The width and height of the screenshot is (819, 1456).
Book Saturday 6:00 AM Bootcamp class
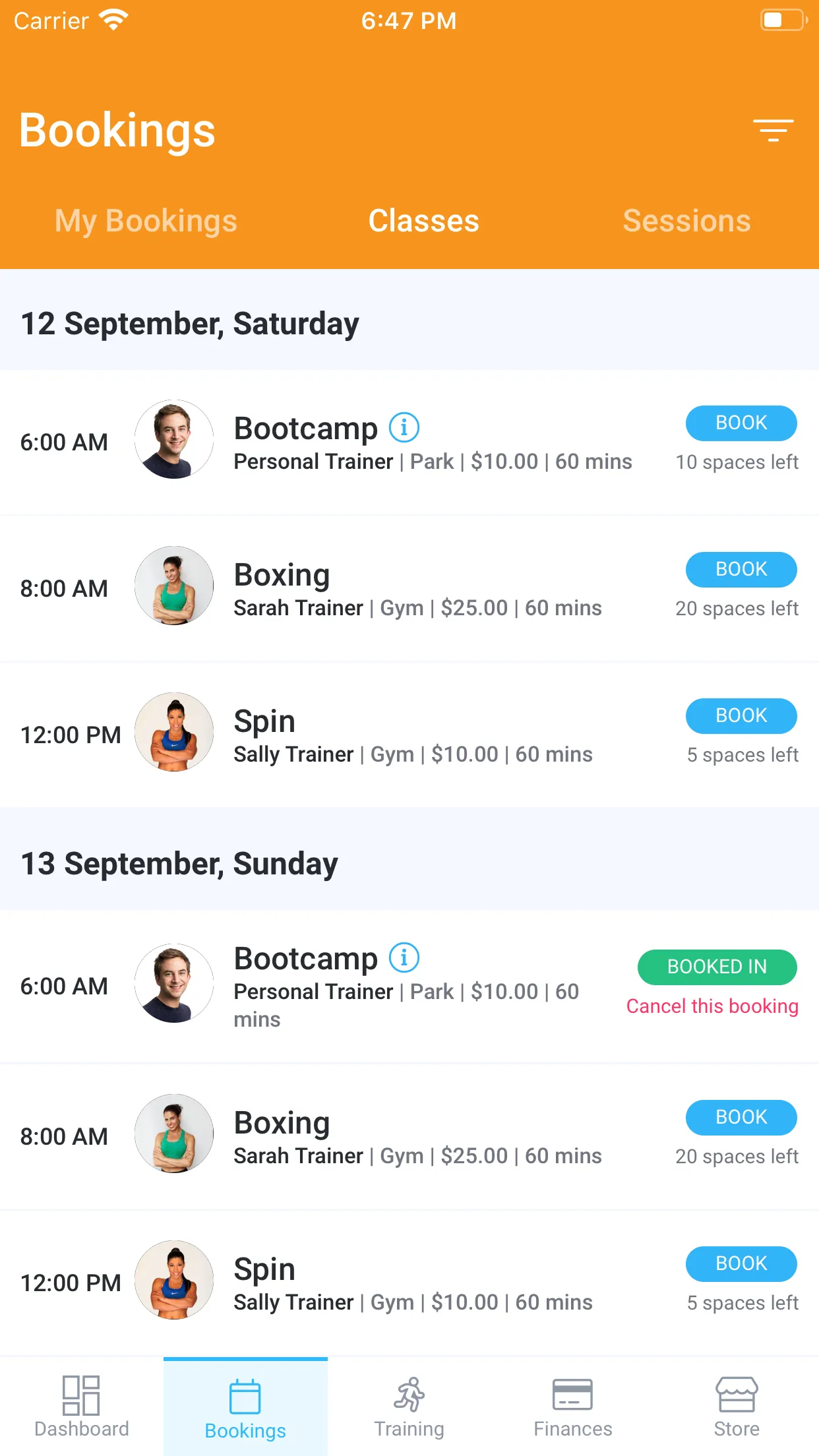pyautogui.click(x=741, y=423)
